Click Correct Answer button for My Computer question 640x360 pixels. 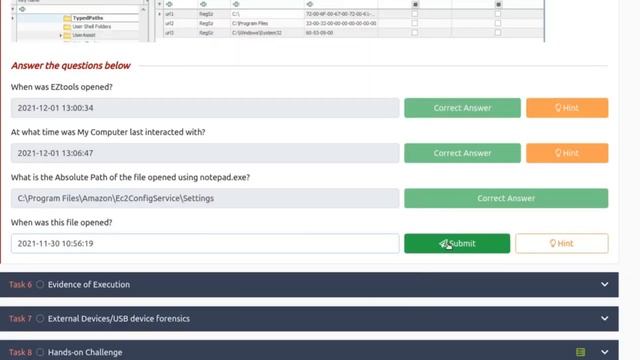coord(462,153)
